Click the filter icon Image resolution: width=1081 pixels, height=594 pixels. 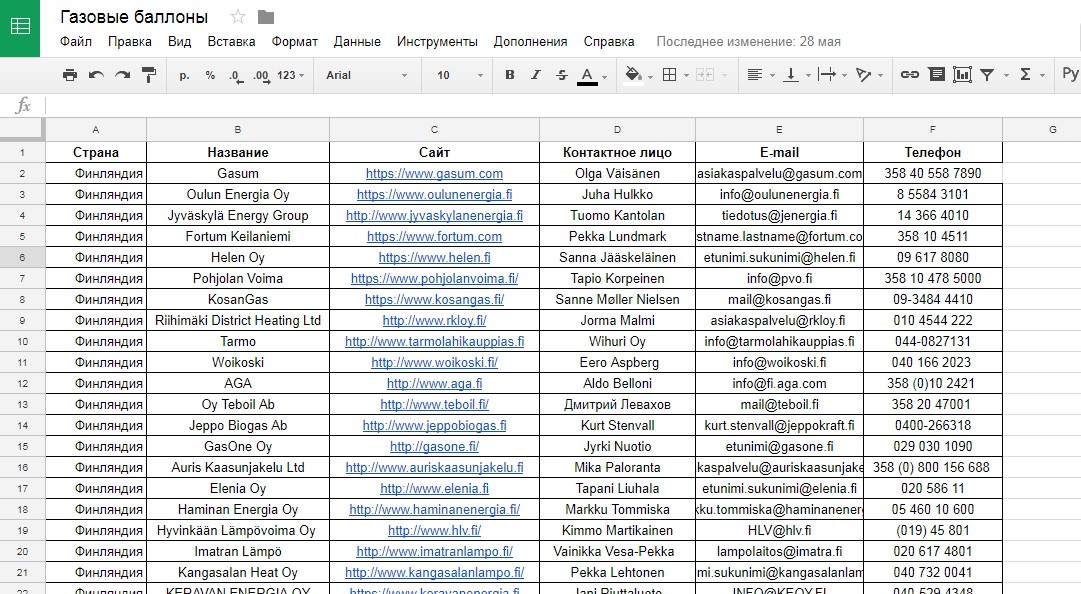click(x=987, y=75)
